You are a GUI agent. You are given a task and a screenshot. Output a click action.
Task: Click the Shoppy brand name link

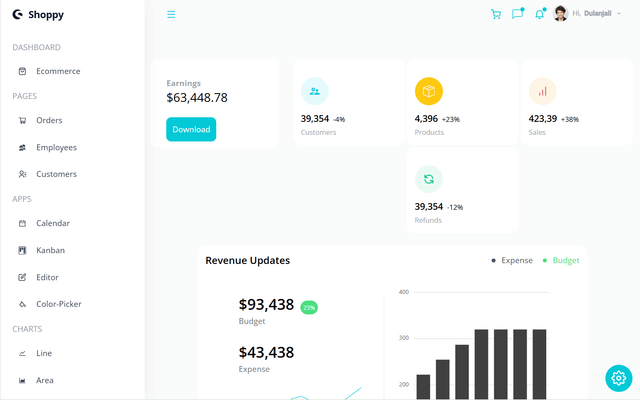click(46, 15)
